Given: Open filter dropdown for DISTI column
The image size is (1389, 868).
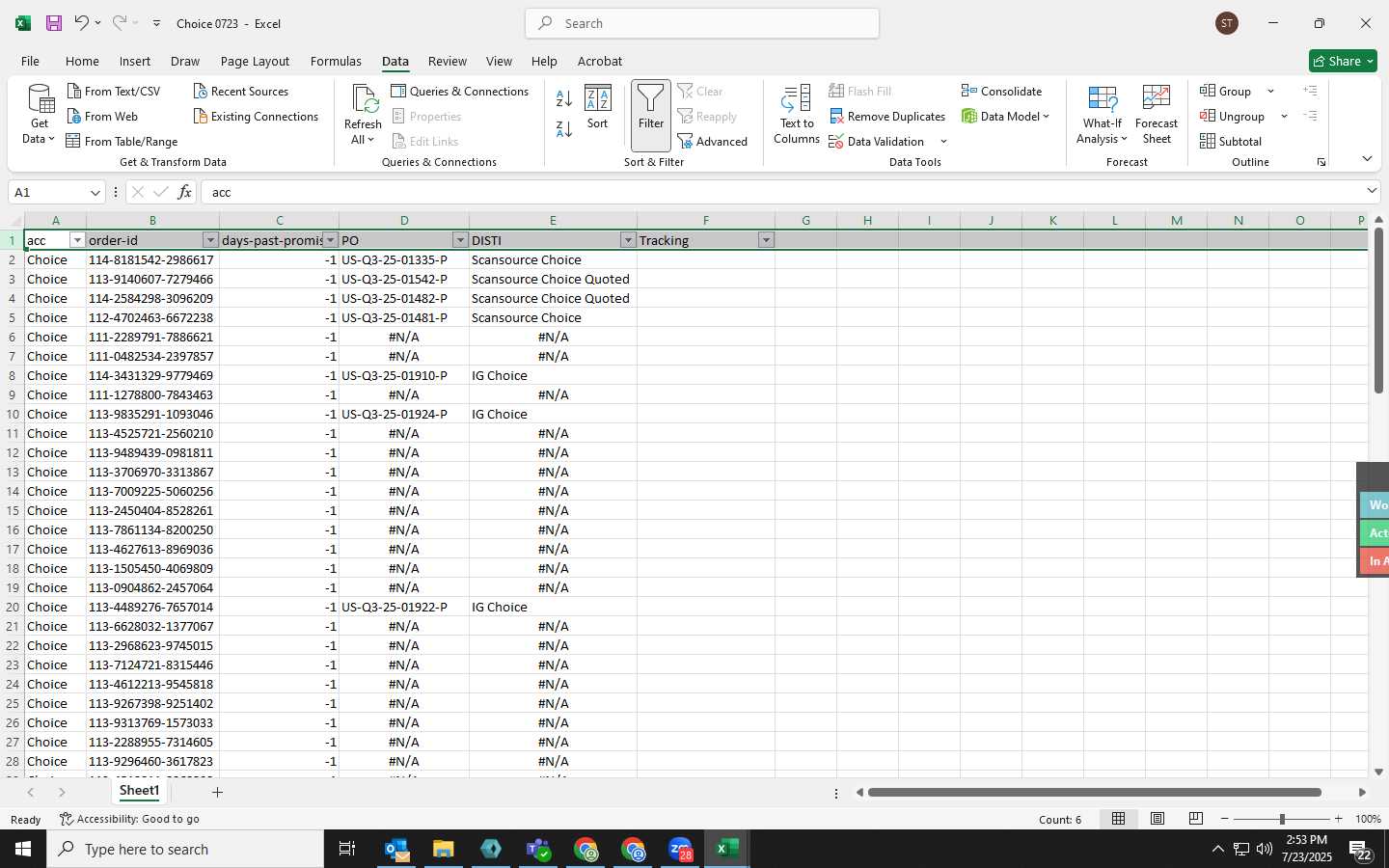Looking at the screenshot, I should pyautogui.click(x=628, y=240).
